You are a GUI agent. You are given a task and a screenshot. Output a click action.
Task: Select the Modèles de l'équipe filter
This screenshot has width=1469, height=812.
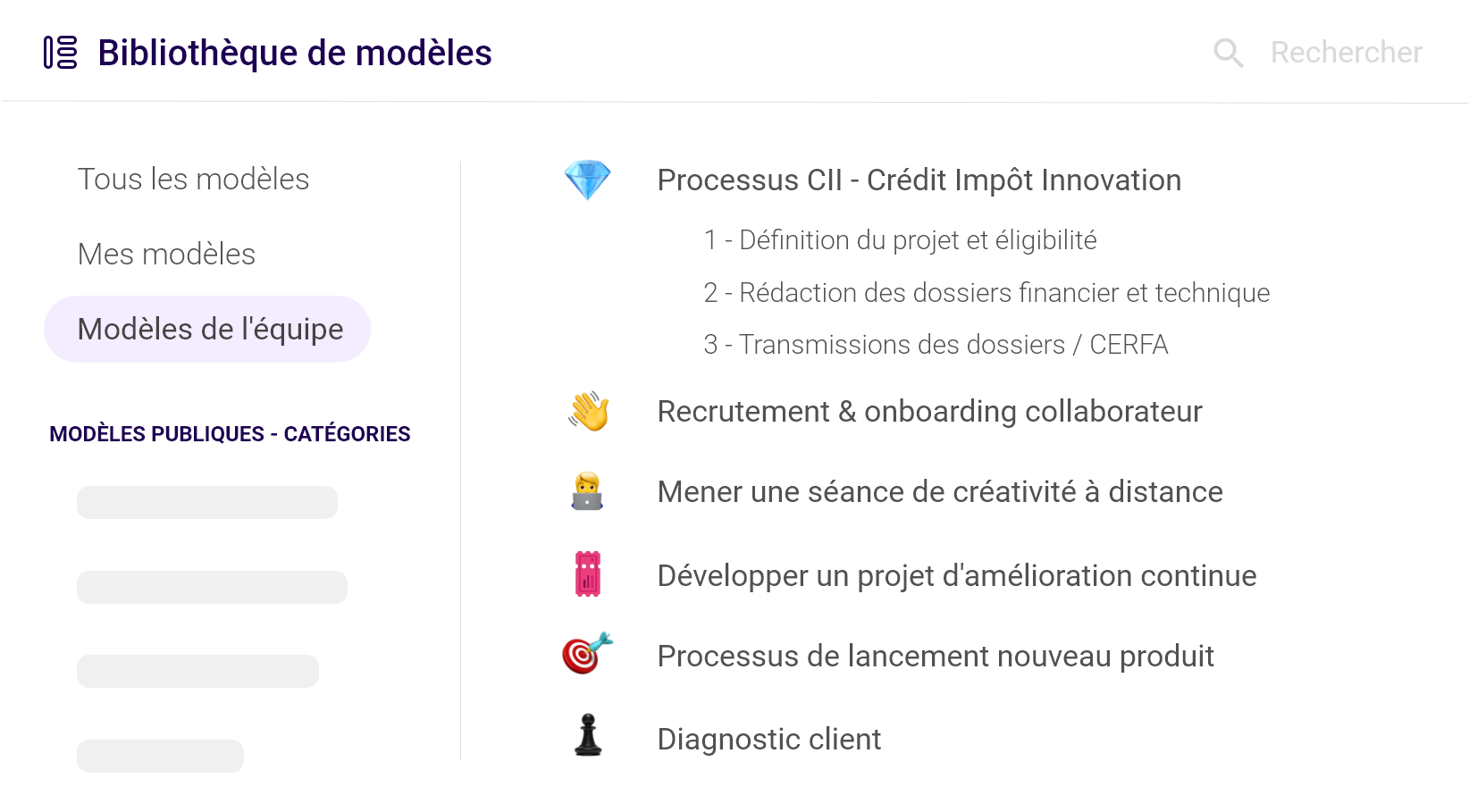click(210, 329)
